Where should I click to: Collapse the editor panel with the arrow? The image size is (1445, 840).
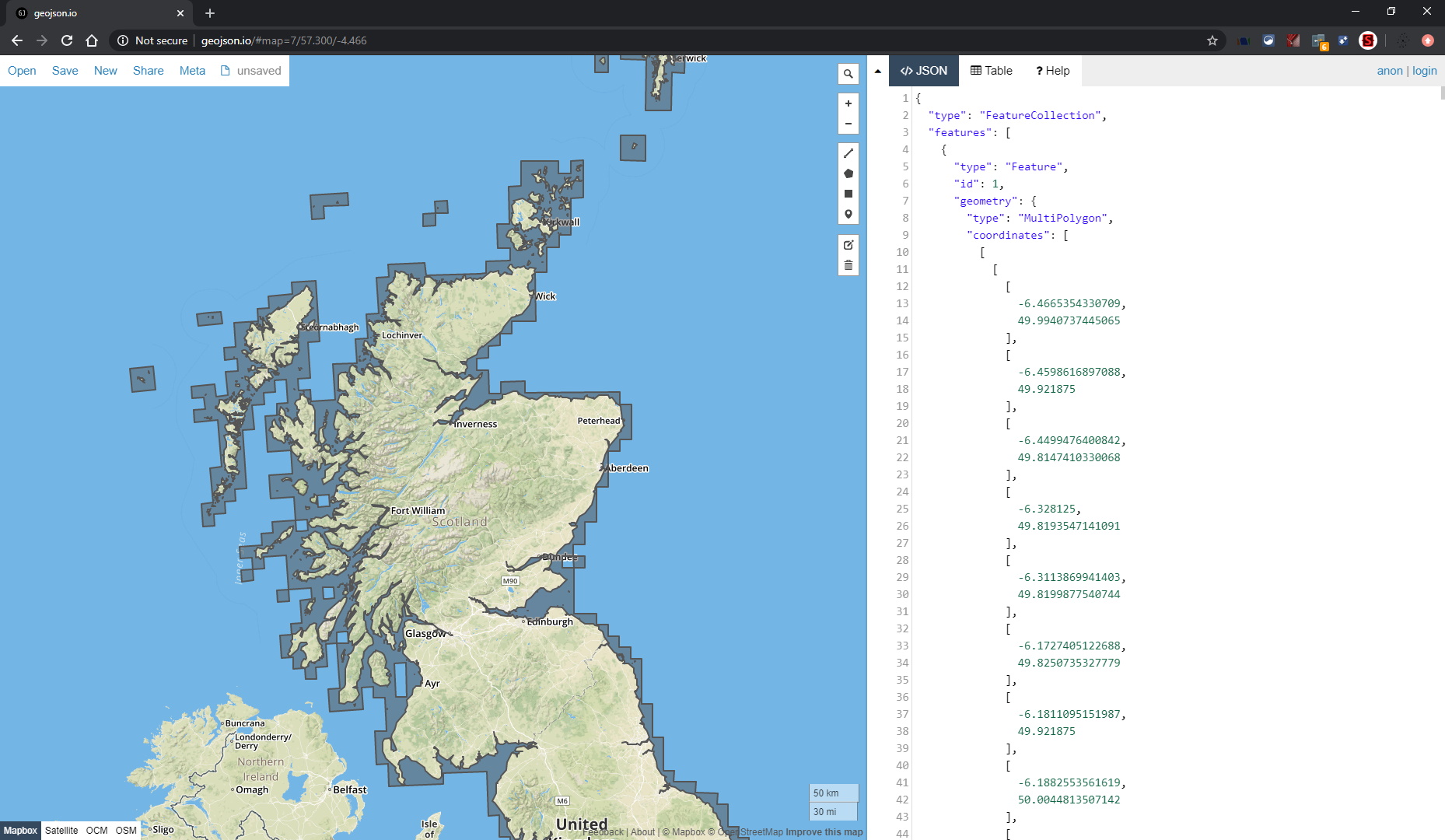tap(878, 71)
